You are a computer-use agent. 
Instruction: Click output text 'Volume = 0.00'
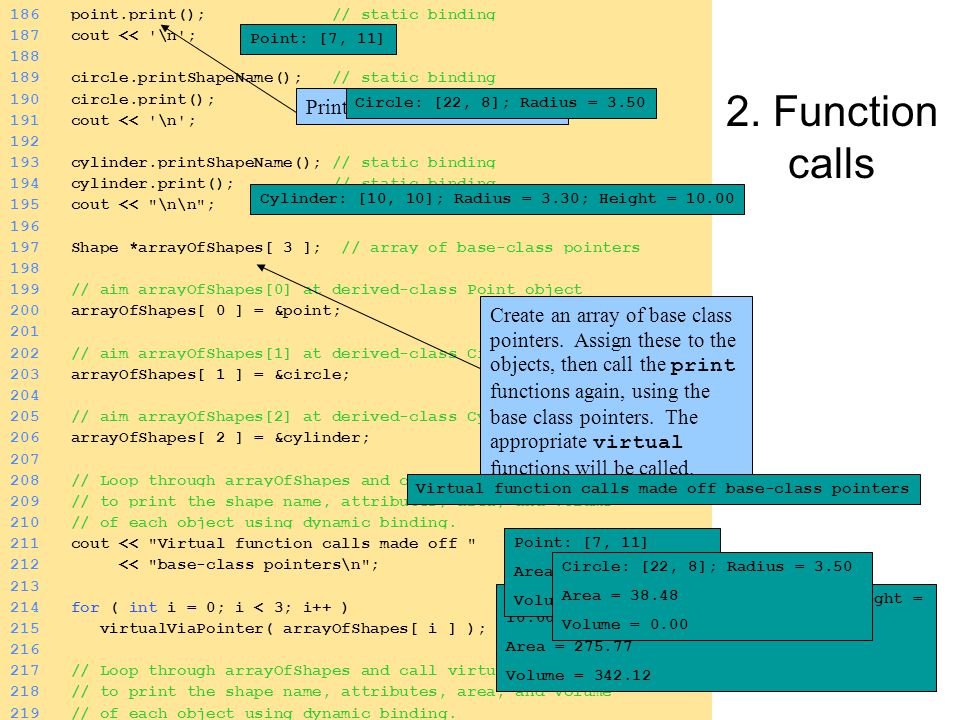624,624
